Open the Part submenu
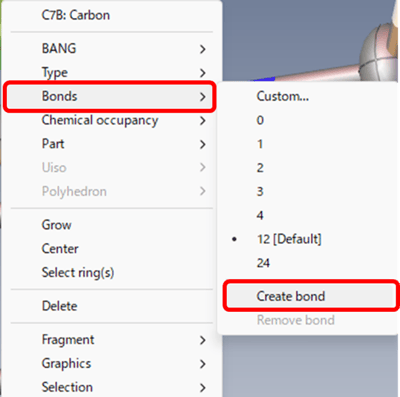400x397 pixels. pyautogui.click(x=111, y=144)
